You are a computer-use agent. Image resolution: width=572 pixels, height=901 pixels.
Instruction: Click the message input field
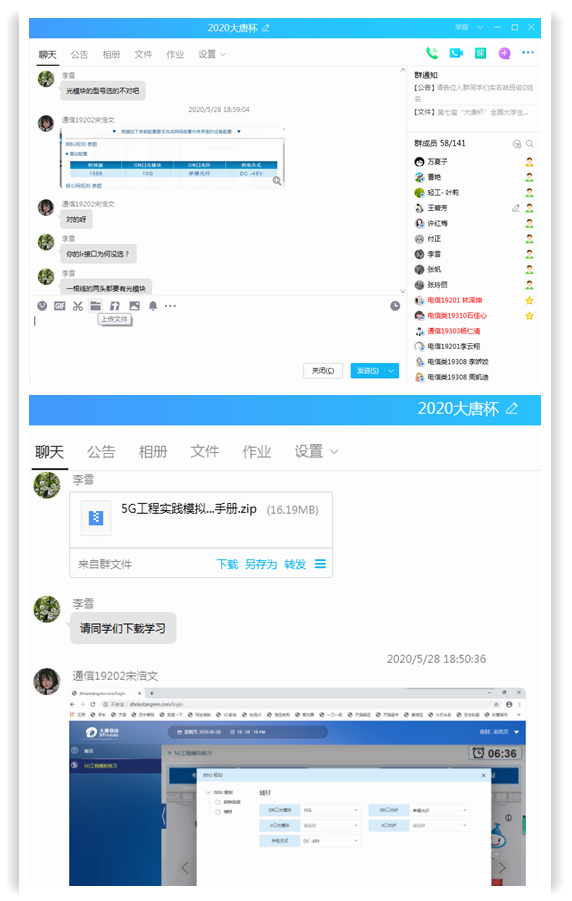tap(218, 336)
